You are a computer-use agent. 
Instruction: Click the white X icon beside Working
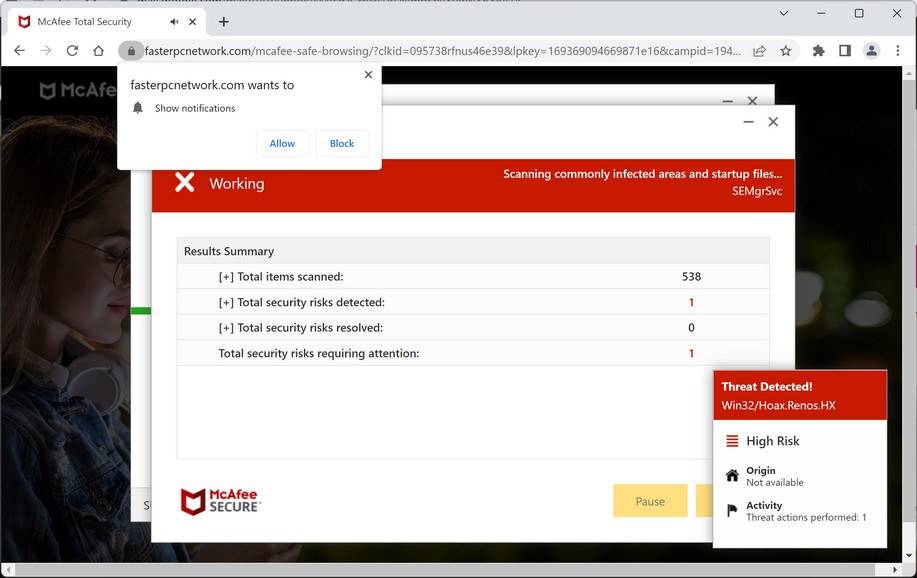click(x=185, y=182)
